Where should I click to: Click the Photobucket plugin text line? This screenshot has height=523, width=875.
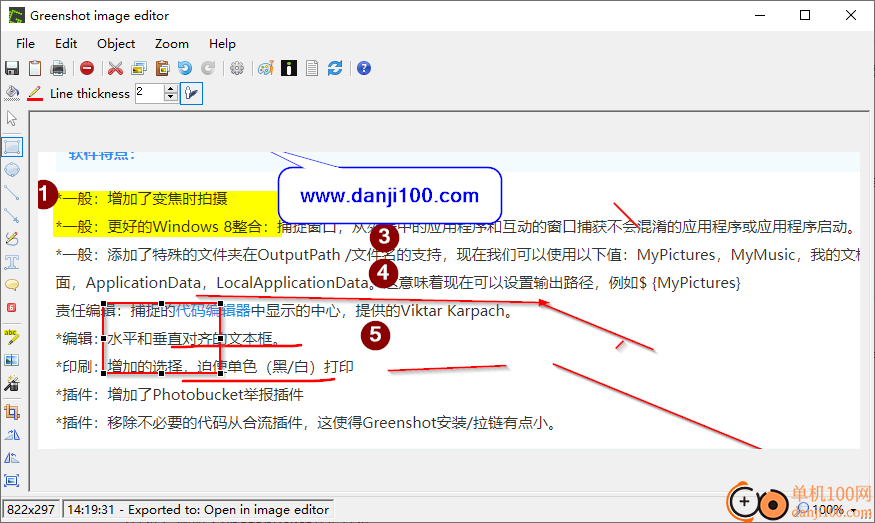click(180, 395)
